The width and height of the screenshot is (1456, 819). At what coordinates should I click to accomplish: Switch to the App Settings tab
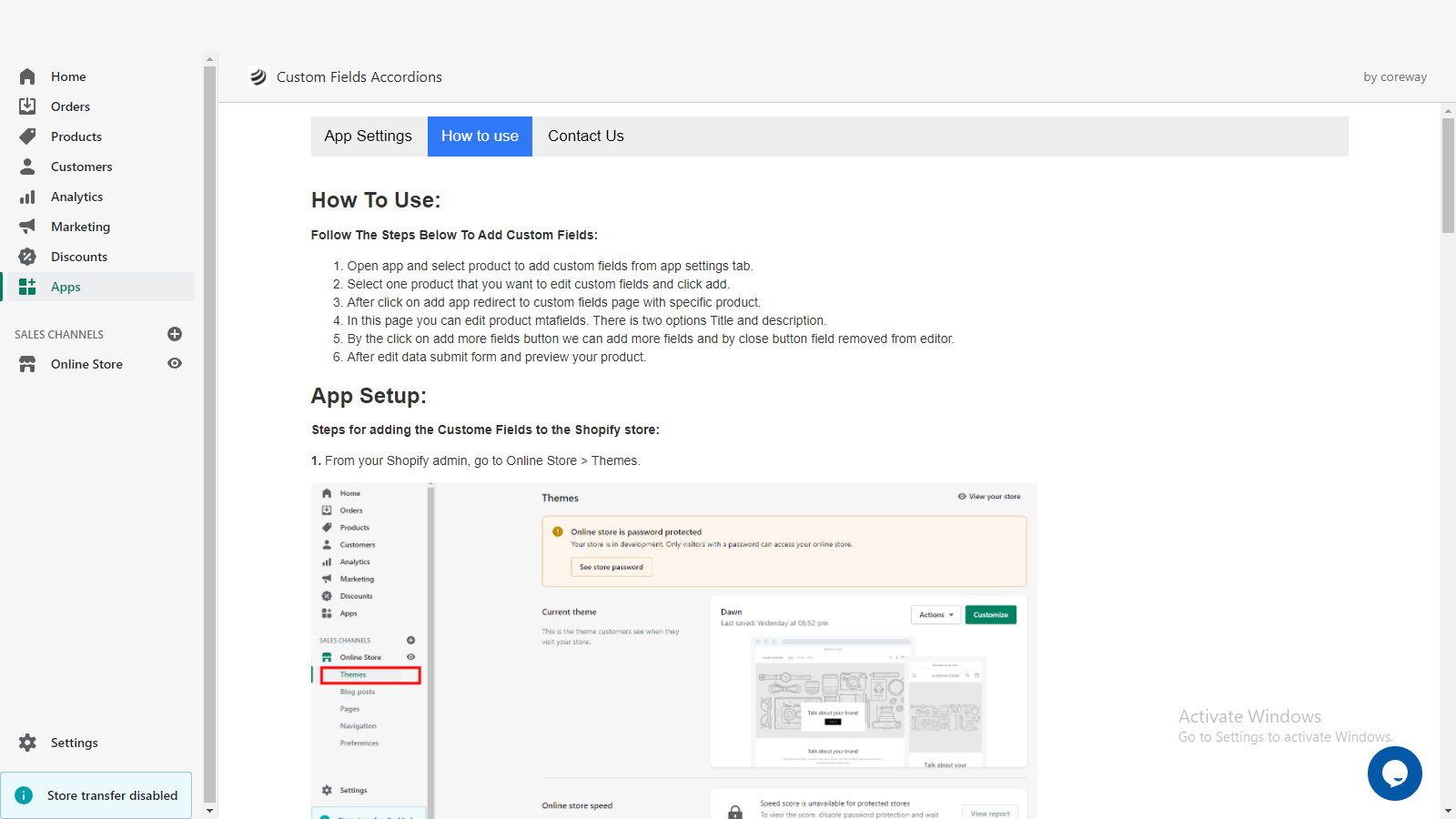point(369,136)
